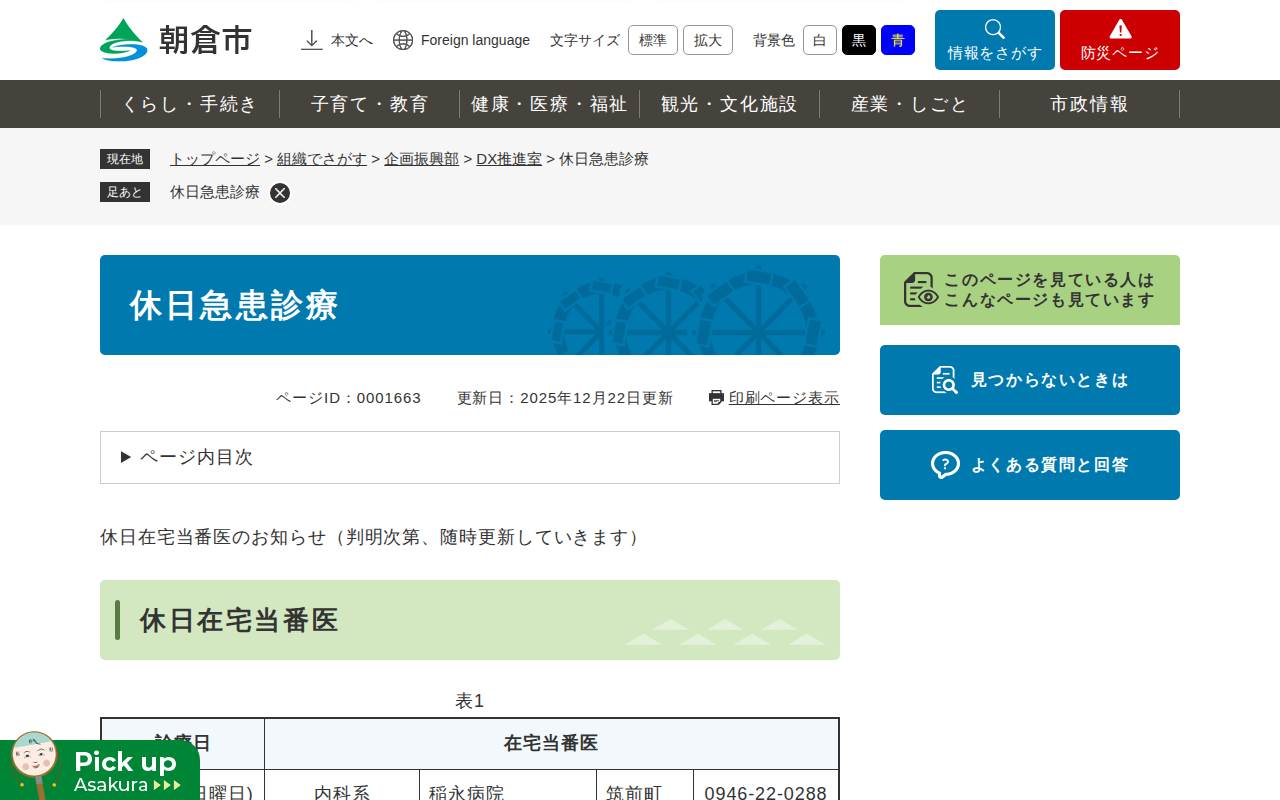Remove 休日急患診療 from footprint history

point(280,193)
